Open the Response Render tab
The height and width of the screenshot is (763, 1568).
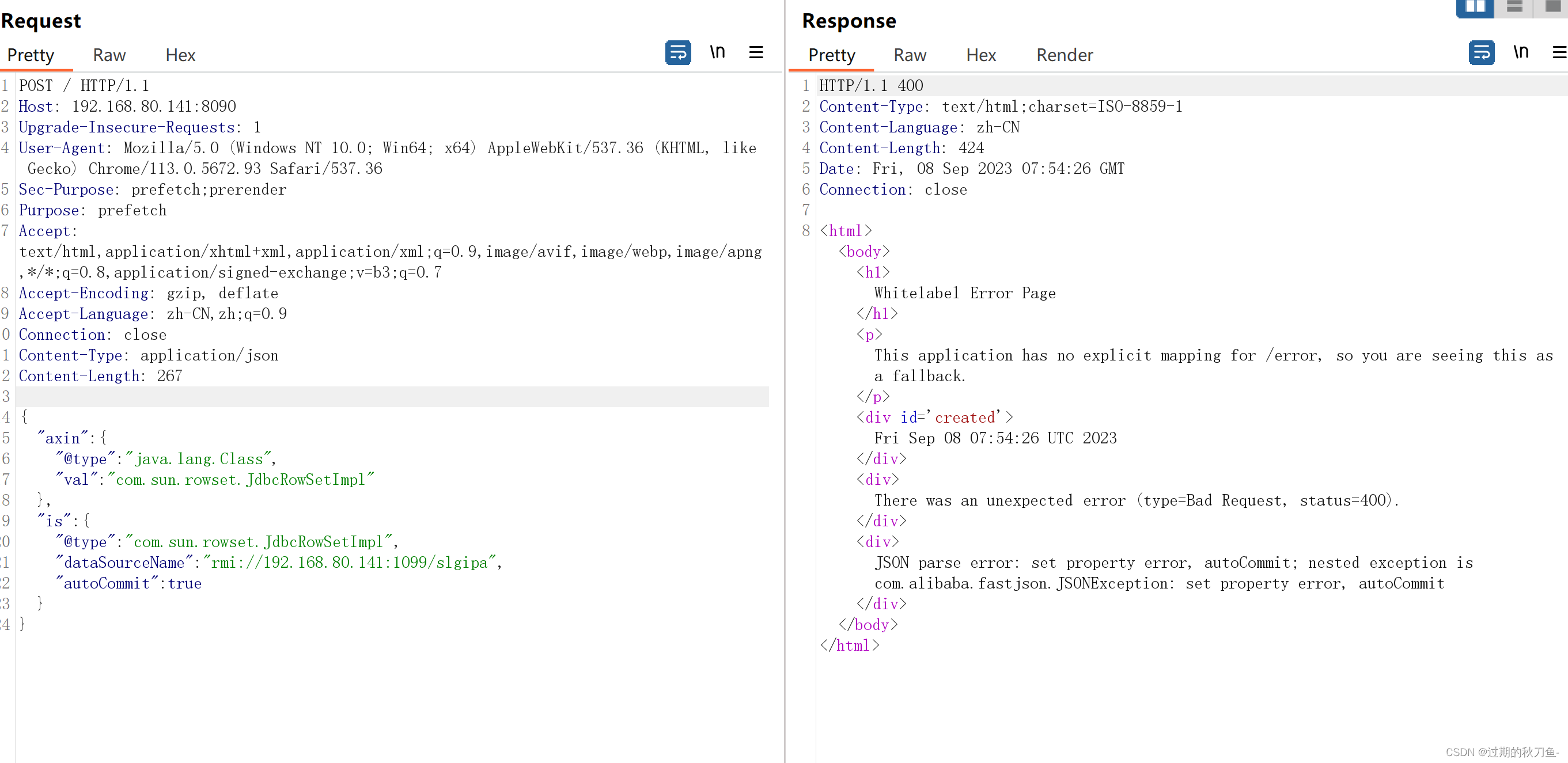[x=1064, y=55]
